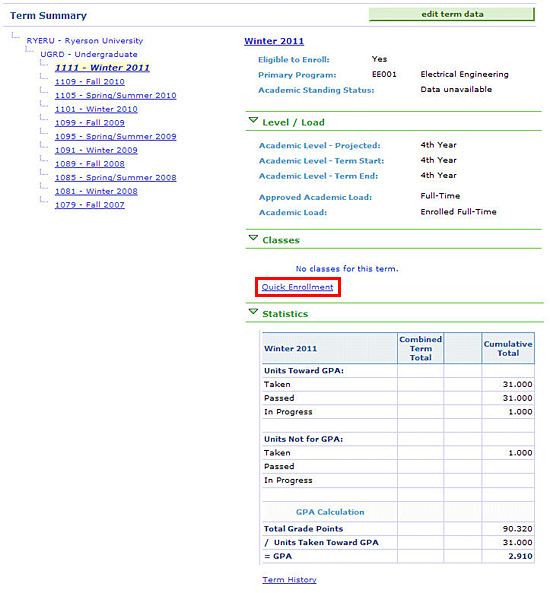550x593 pixels.
Task: Click the RYERU - Ryerson University node
Action: (85, 40)
